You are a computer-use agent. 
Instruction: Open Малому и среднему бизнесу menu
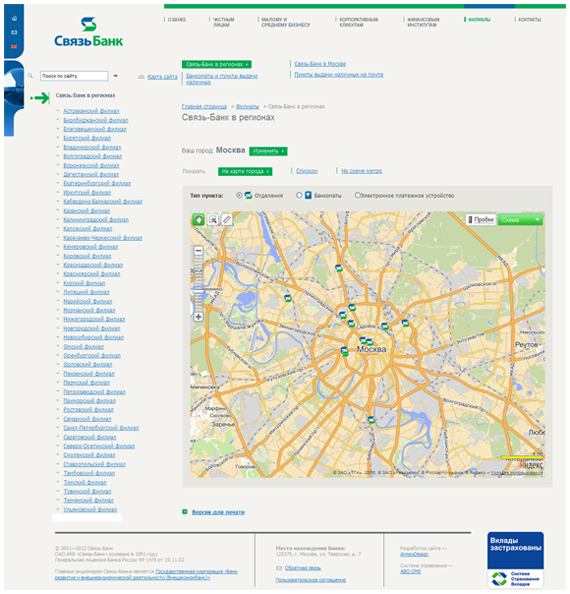pyautogui.click(x=286, y=22)
